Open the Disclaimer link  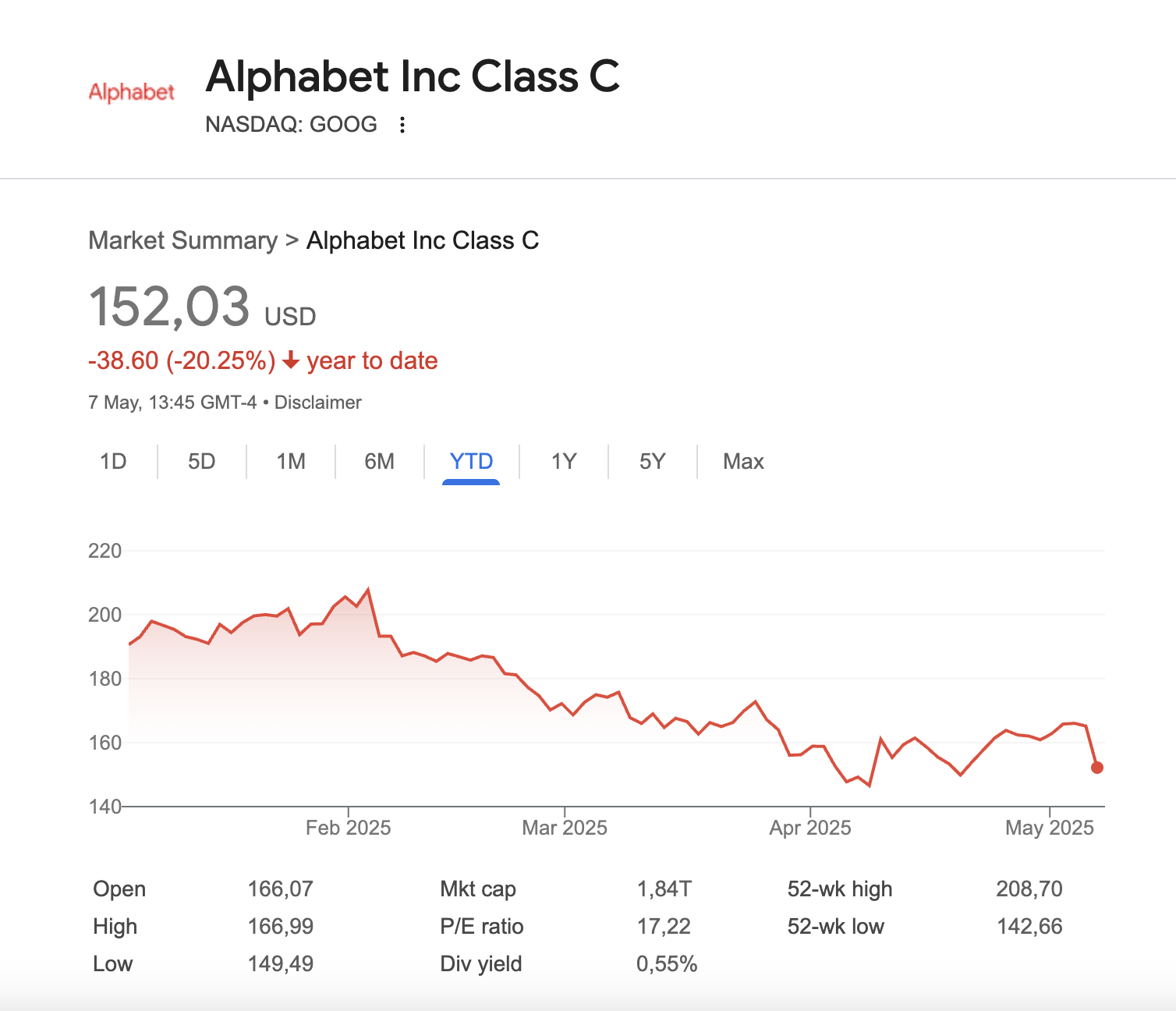point(318,403)
